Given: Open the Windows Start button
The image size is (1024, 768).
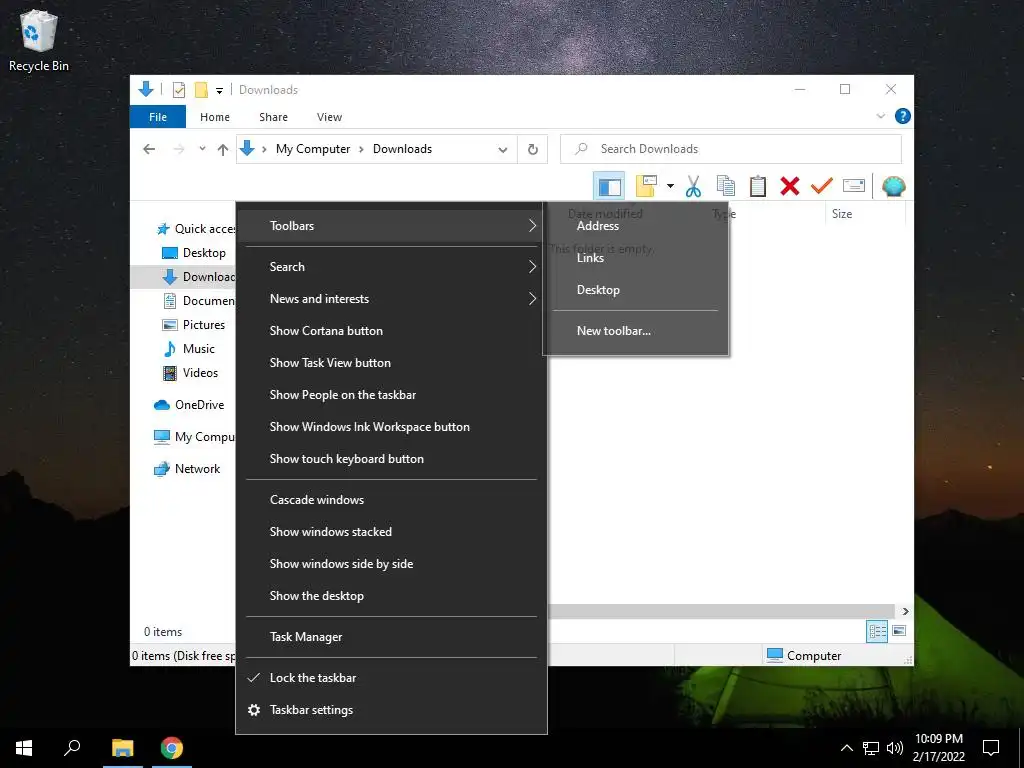Looking at the screenshot, I should pos(24,748).
